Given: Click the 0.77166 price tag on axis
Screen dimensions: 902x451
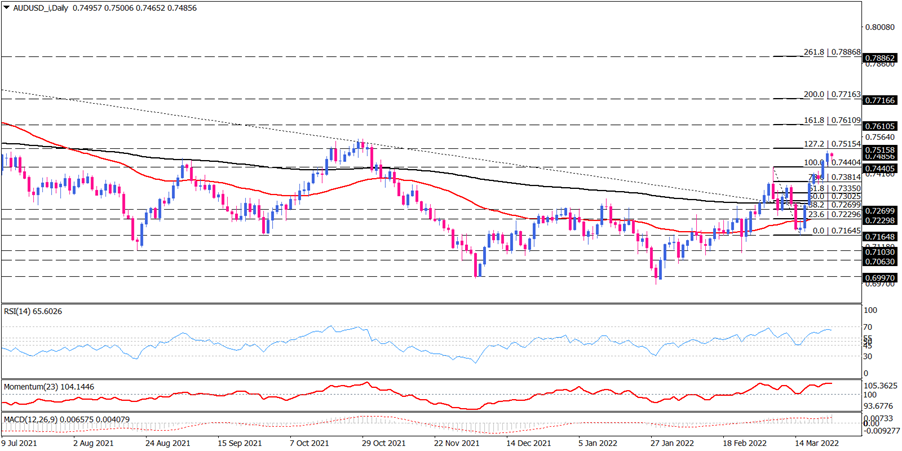Looking at the screenshot, I should pyautogui.click(x=879, y=100).
